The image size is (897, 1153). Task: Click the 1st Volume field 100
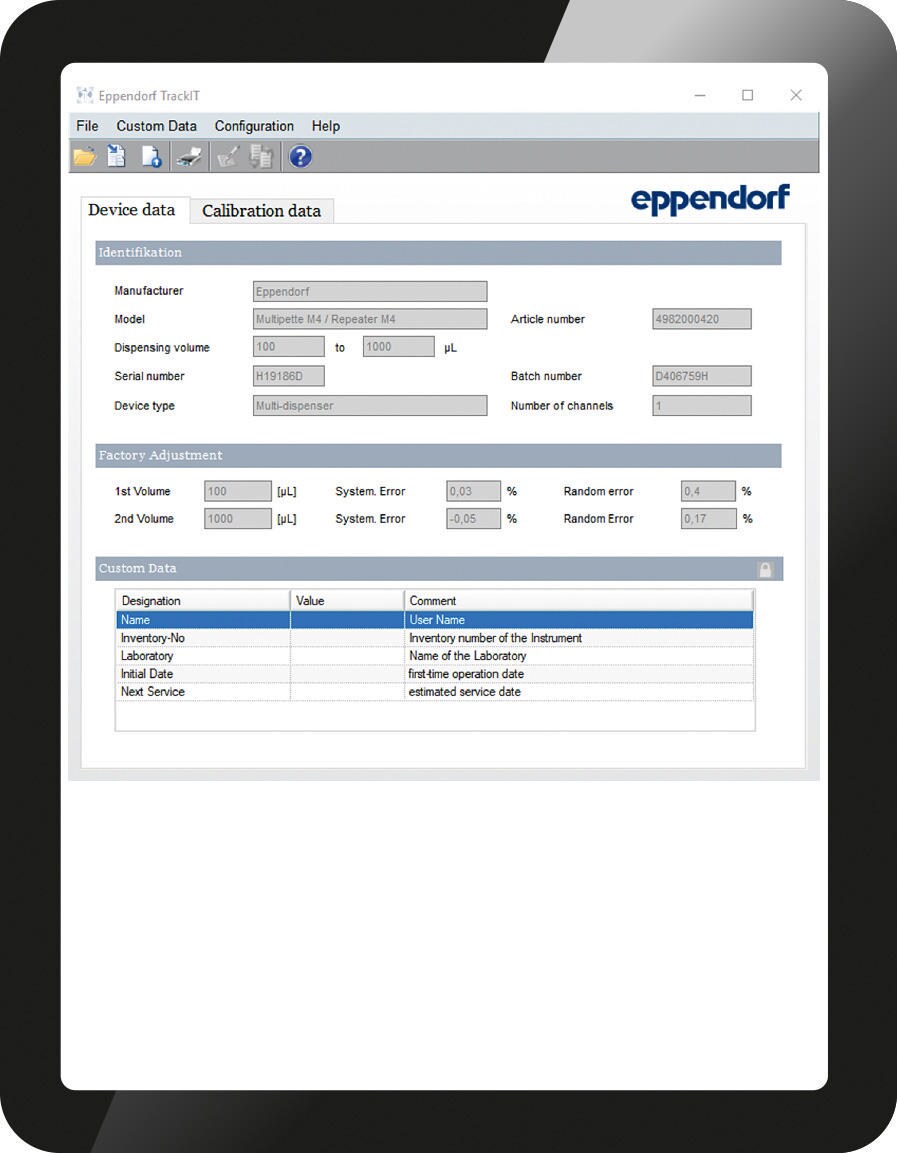pos(237,491)
